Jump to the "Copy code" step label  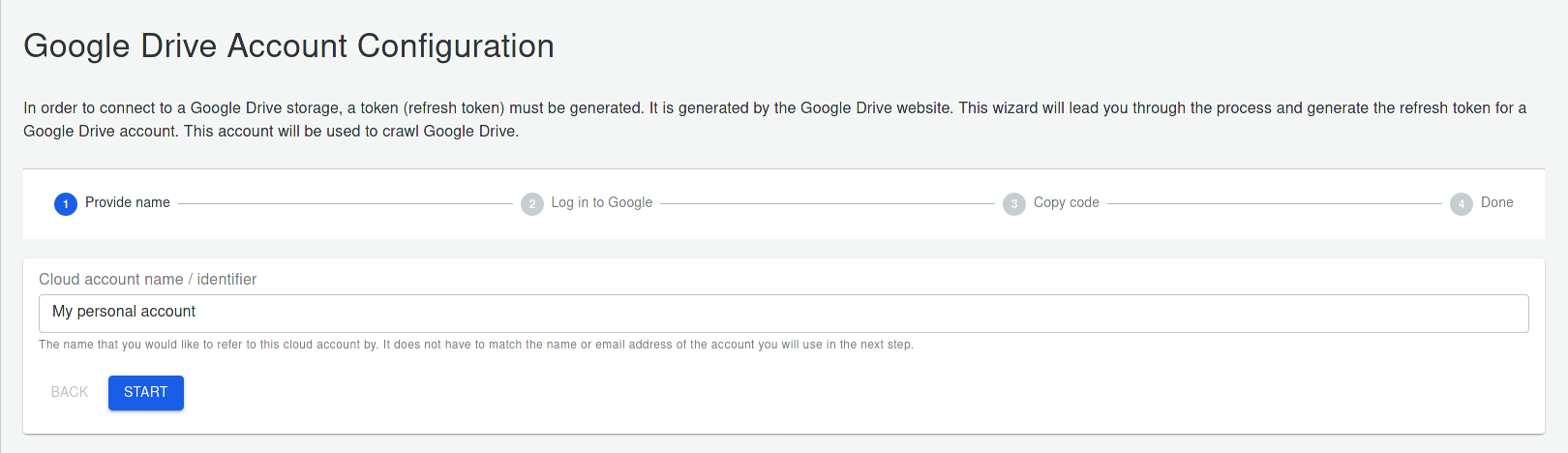[1066, 202]
